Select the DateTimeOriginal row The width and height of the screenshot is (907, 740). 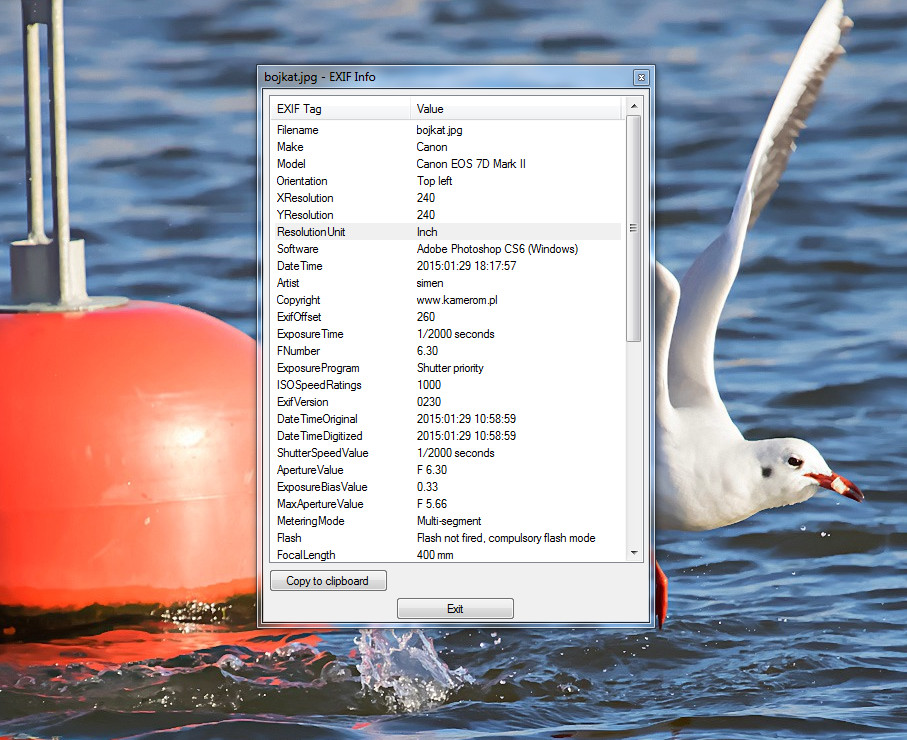(446, 419)
